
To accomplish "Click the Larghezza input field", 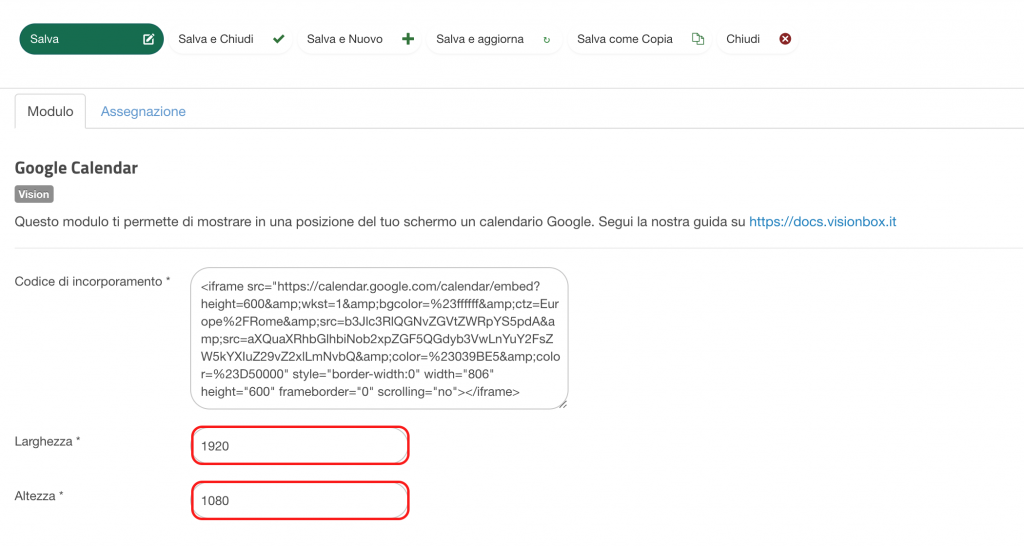I will 300,446.
